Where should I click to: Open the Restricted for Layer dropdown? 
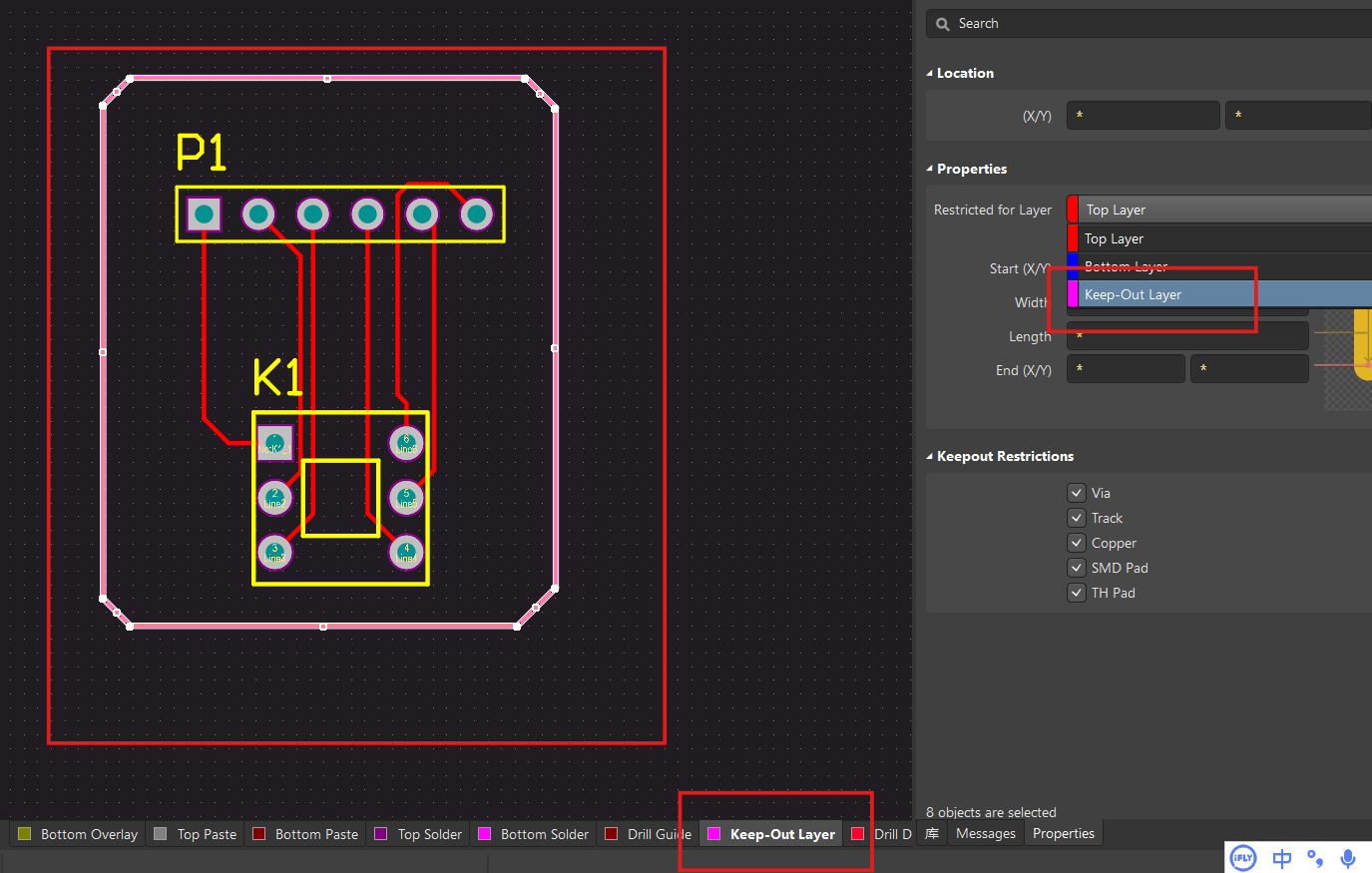click(x=1217, y=210)
